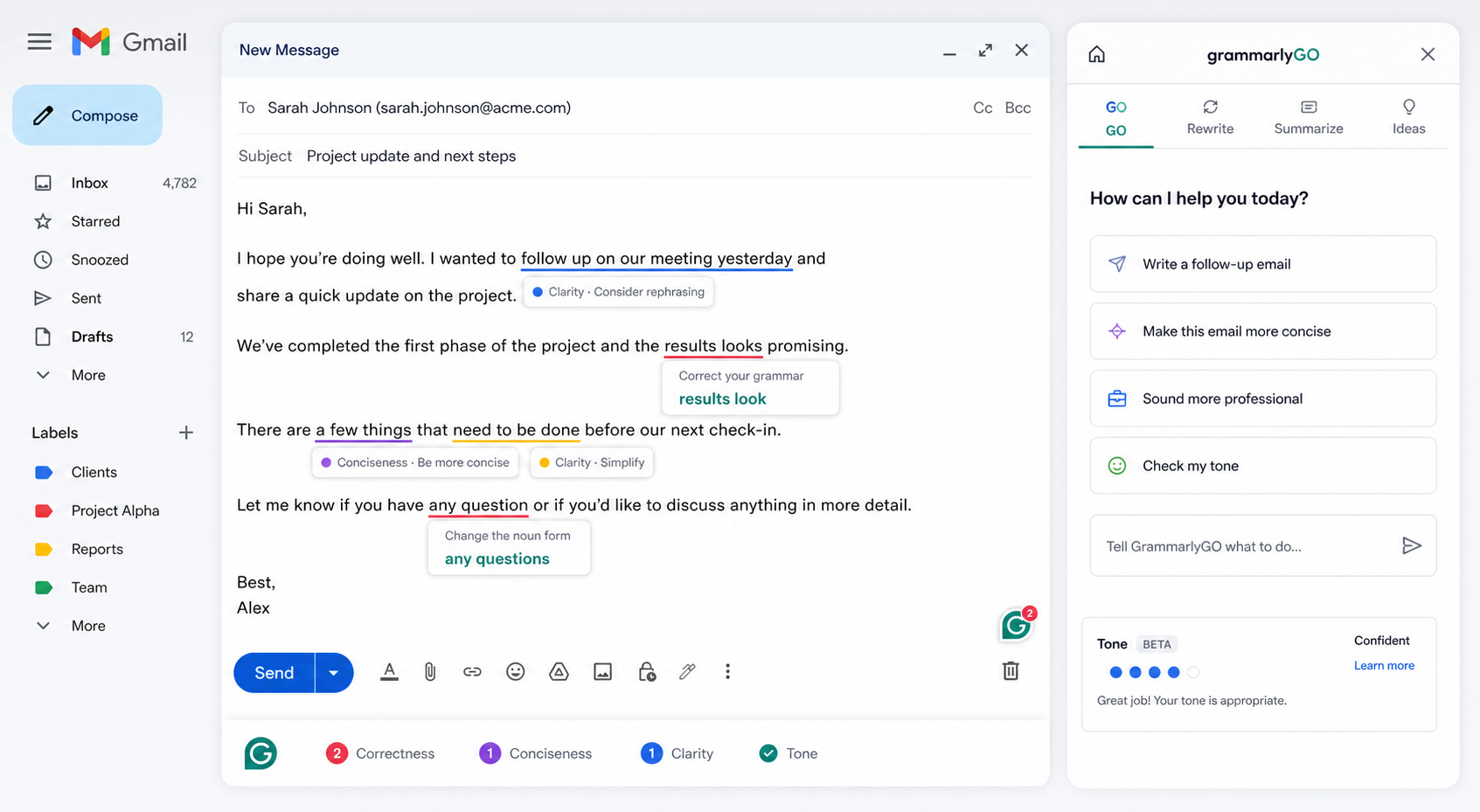Click 'Clarity · Simplify' suggestion chip
The height and width of the screenshot is (812, 1480).
point(592,462)
